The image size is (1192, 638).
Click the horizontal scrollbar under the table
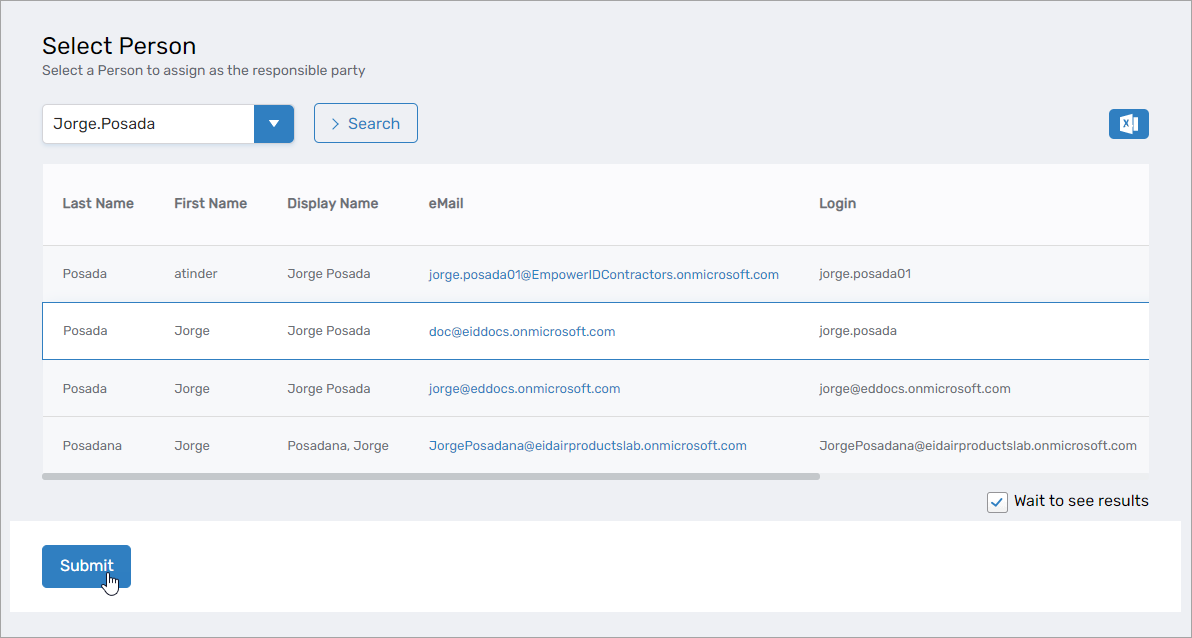point(430,477)
